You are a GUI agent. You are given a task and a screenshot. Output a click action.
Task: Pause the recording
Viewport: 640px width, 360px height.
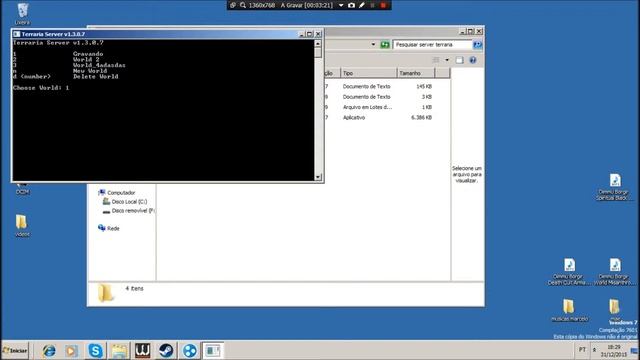(x=372, y=5)
